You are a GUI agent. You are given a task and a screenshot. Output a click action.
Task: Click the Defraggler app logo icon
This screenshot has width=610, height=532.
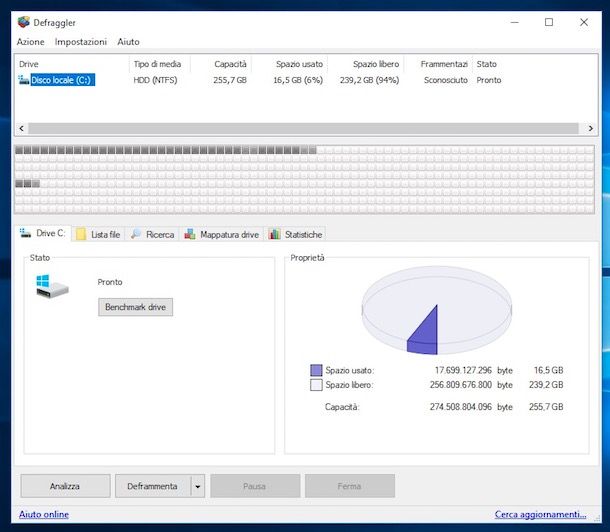[x=24, y=22]
